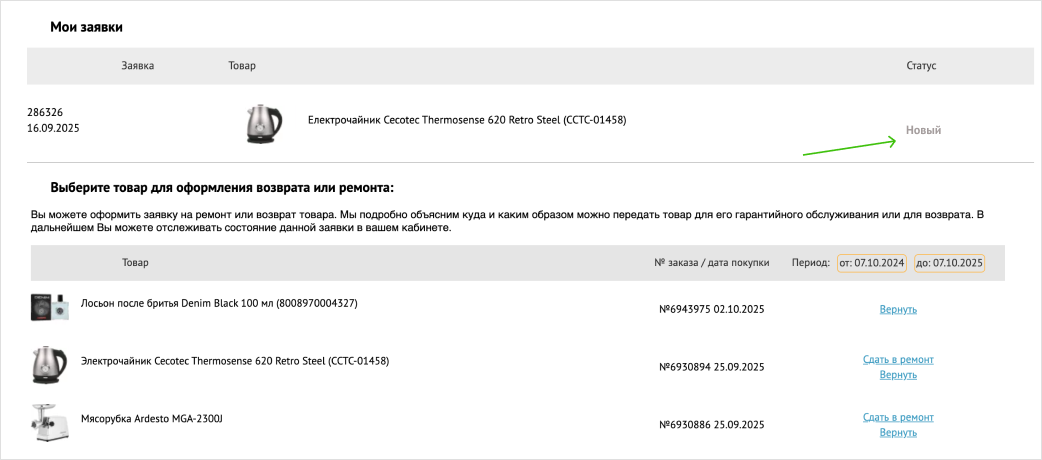The image size is (1042, 460).
Task: Click 'Вернуть' for the Cecotec kettle
Action: (898, 375)
